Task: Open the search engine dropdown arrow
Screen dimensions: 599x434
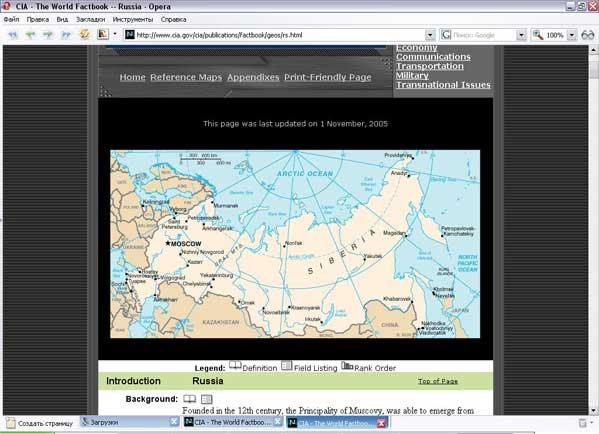Action: pyautogui.click(x=521, y=35)
